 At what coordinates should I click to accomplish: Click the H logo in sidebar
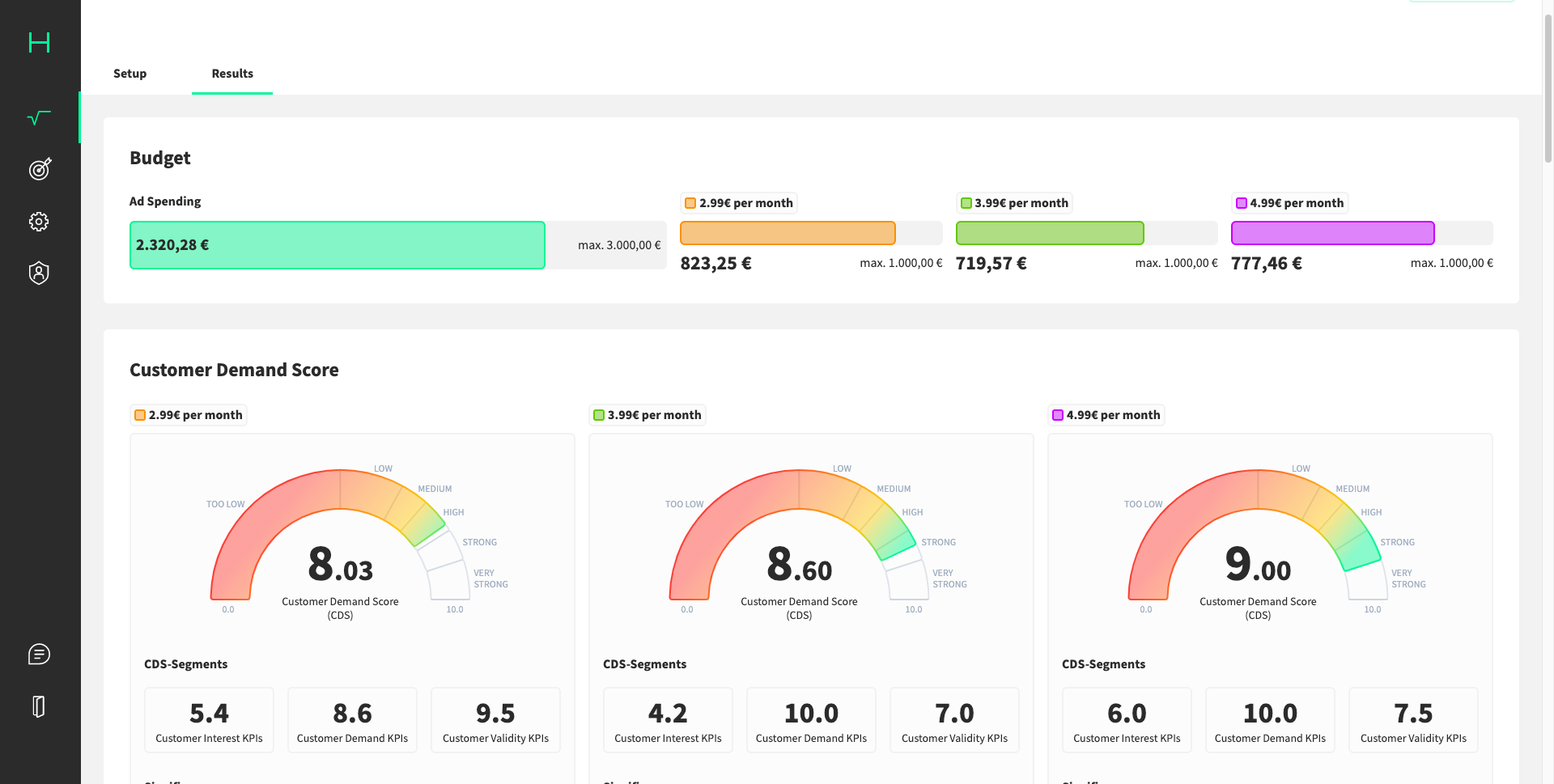(39, 42)
